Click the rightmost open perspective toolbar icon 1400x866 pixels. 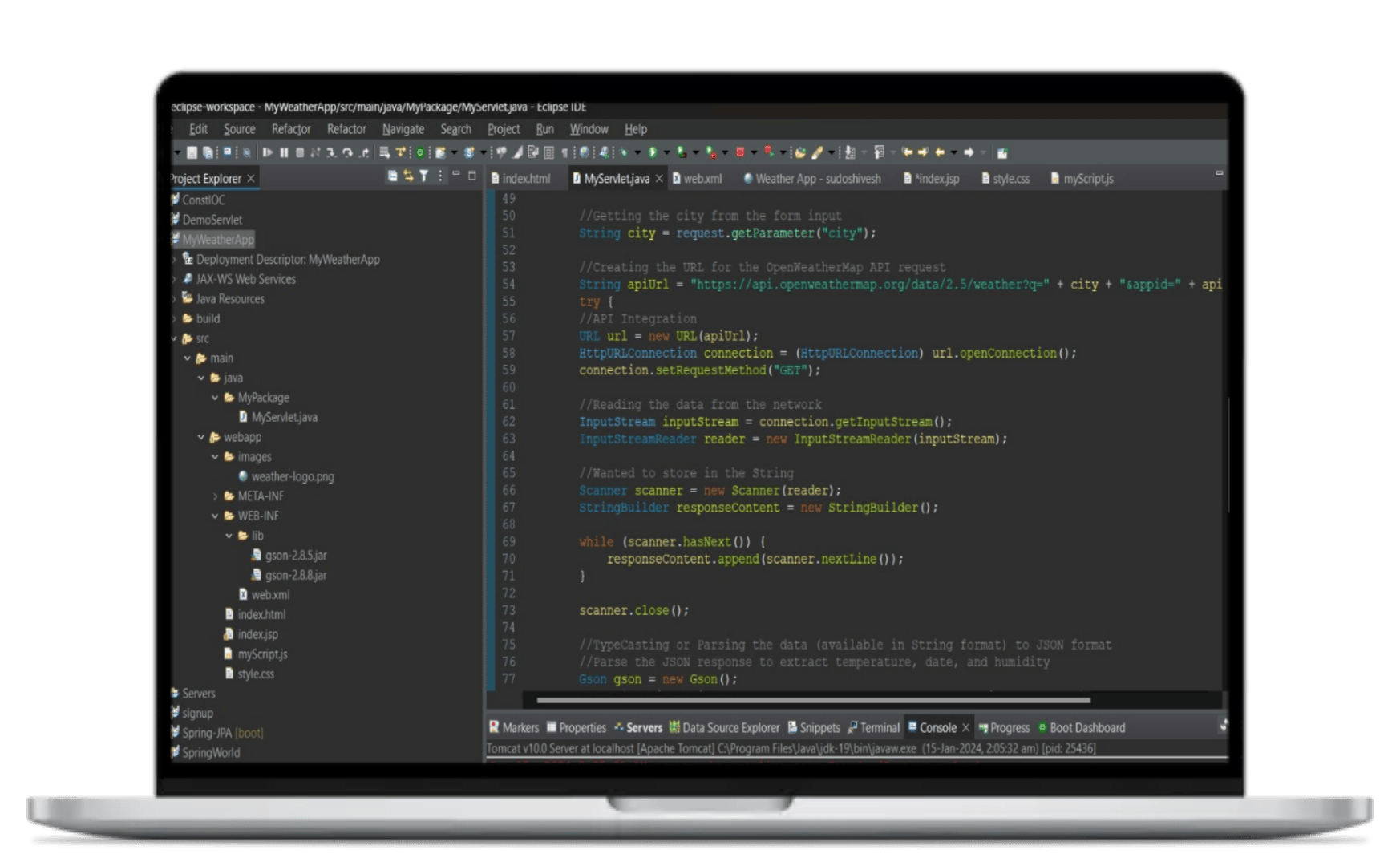1003,152
